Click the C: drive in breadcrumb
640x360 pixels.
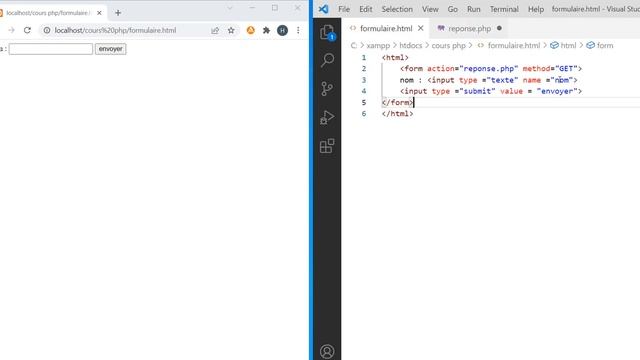(353, 45)
